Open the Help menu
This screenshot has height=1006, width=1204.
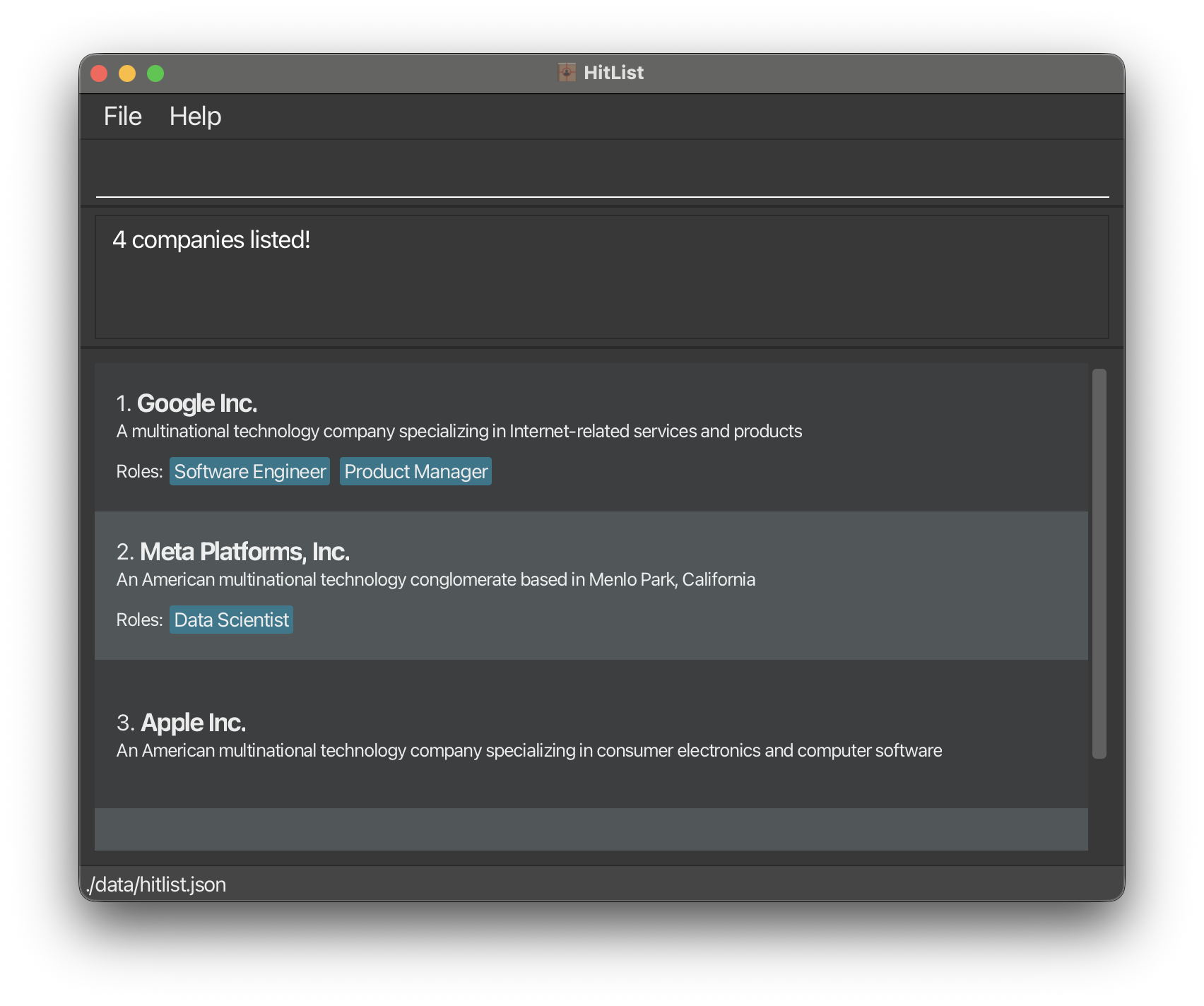click(x=195, y=117)
